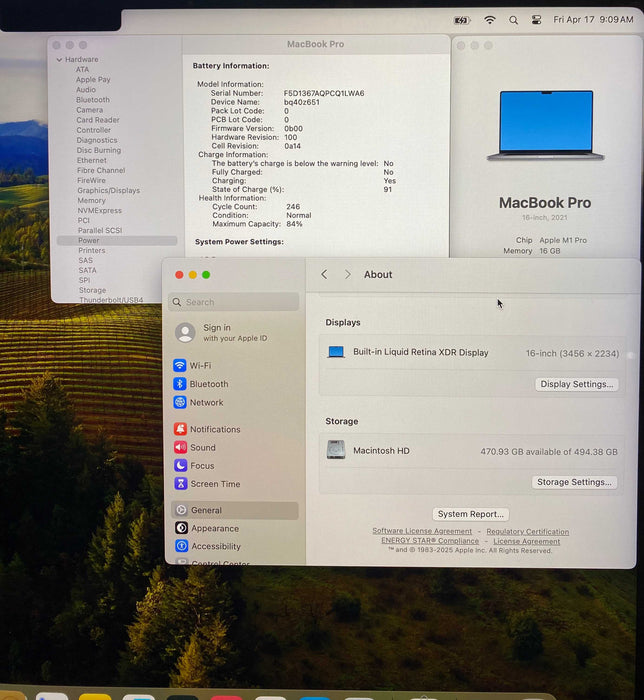Collapse the Hardware section in System Information

coord(59,59)
